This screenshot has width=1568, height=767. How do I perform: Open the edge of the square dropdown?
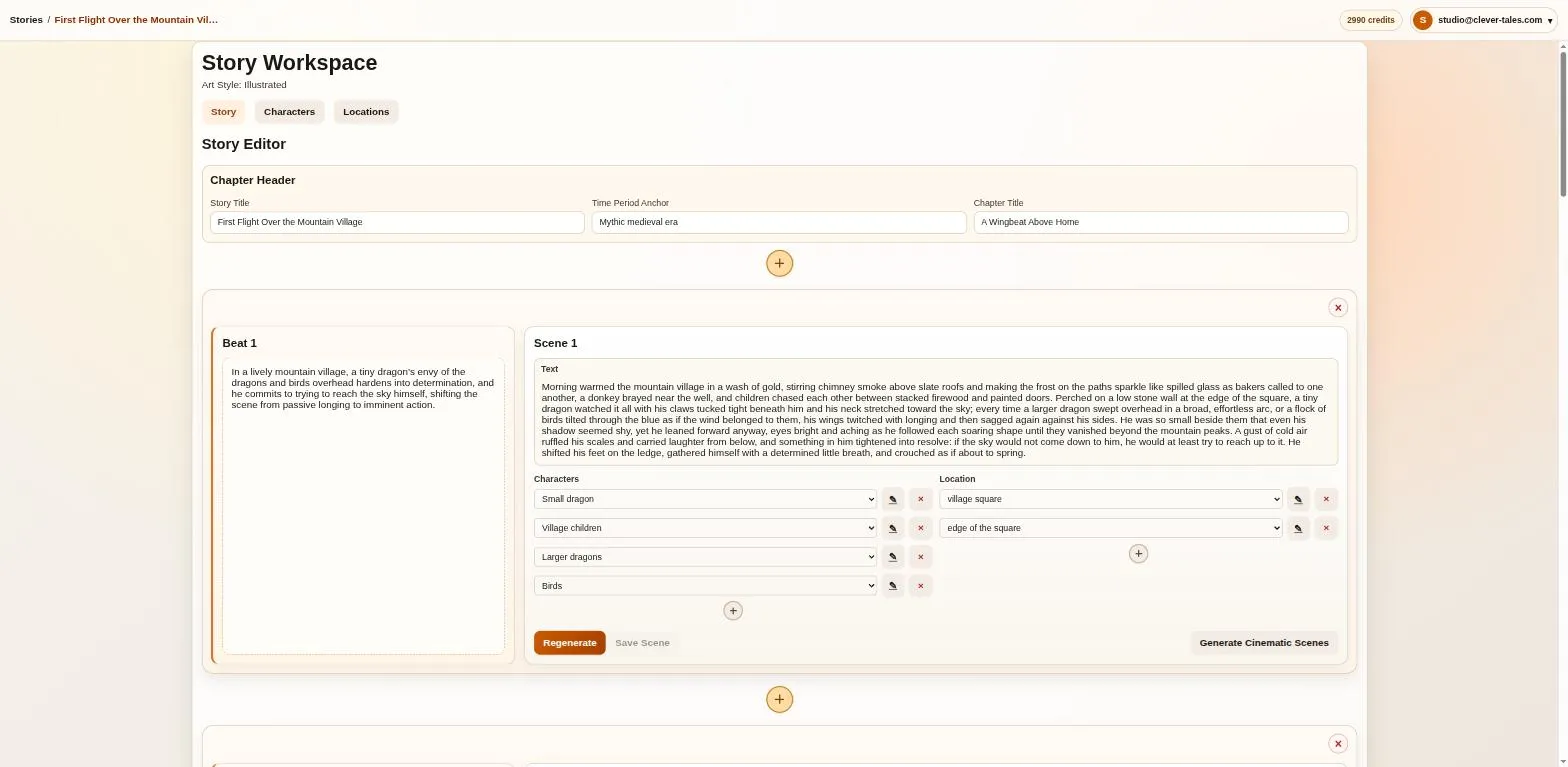click(1110, 528)
